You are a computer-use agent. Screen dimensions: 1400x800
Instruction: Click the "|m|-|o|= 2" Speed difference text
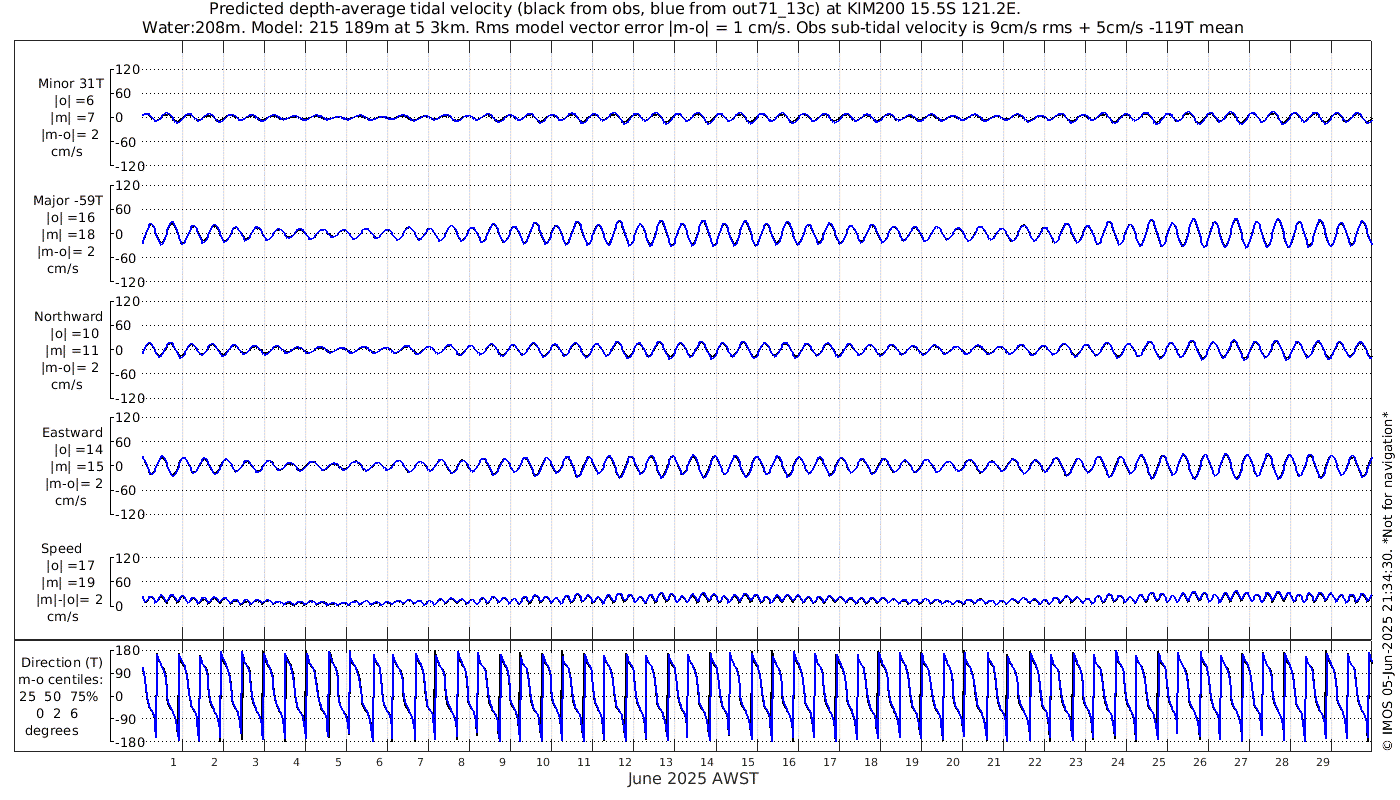pyautogui.click(x=69, y=599)
